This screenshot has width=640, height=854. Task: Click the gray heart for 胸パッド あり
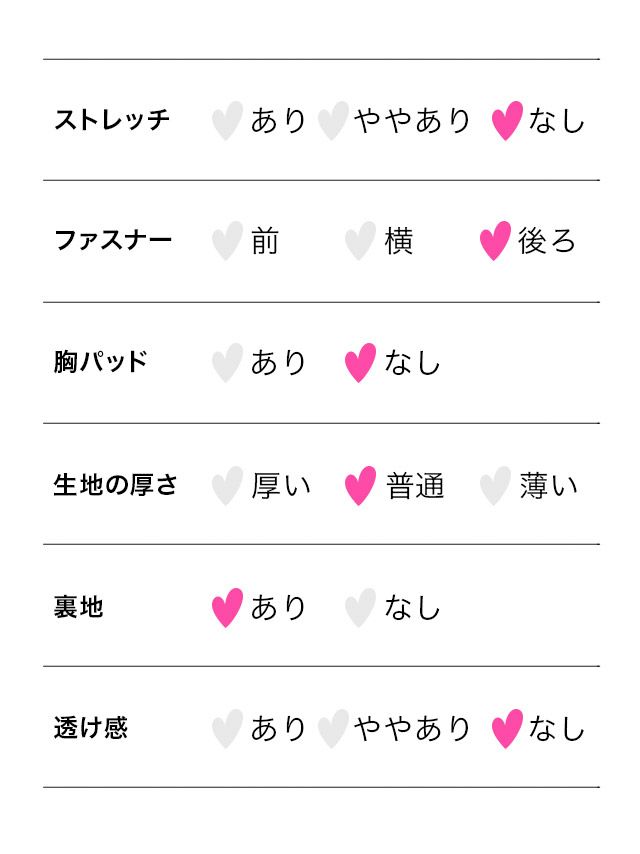[228, 363]
